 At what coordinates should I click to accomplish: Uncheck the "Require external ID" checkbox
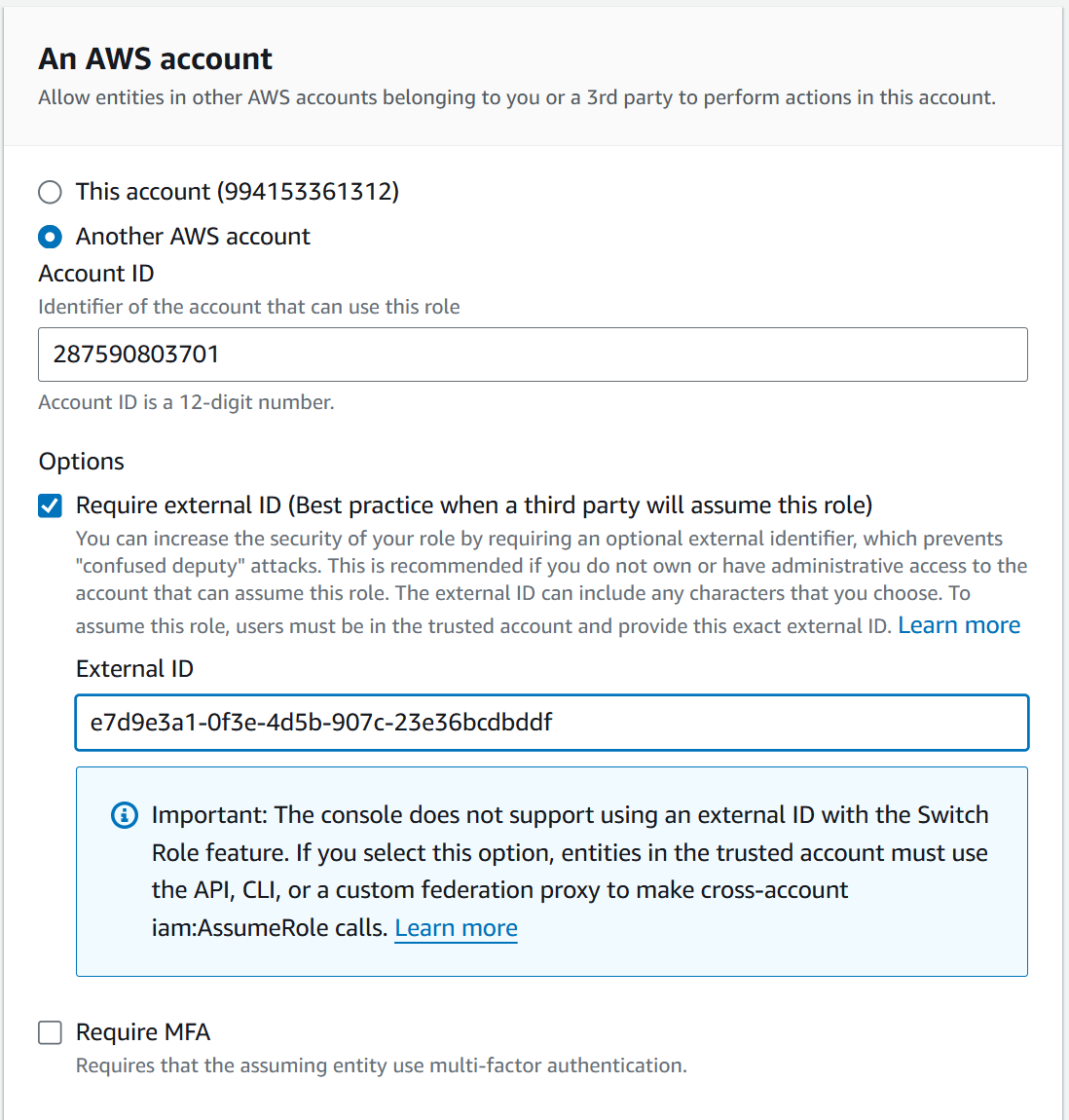click(x=50, y=505)
